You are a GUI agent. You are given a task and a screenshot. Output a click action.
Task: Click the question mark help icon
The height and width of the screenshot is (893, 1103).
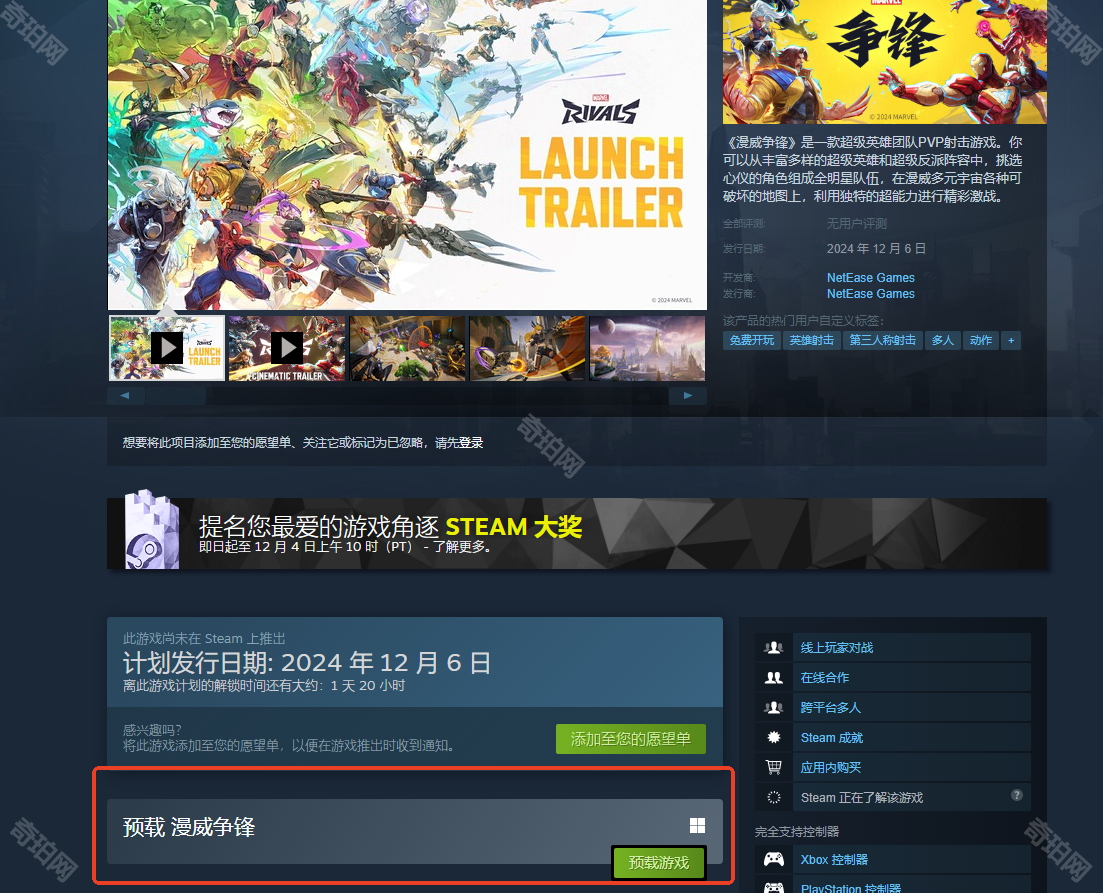click(x=1016, y=796)
